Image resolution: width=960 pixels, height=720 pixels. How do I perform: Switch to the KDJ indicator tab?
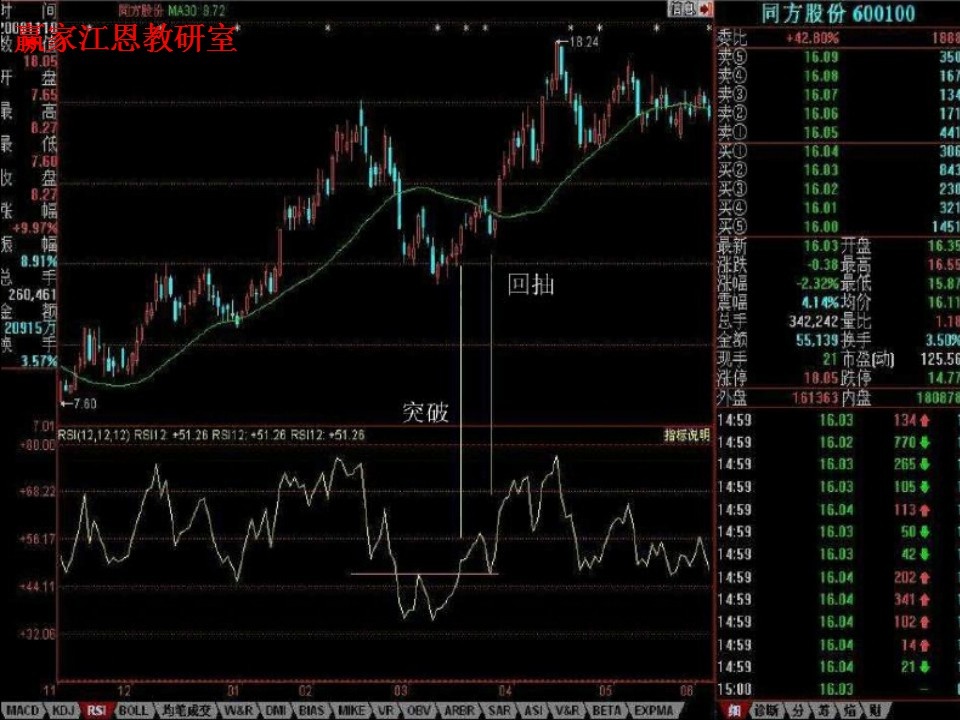(x=62, y=711)
